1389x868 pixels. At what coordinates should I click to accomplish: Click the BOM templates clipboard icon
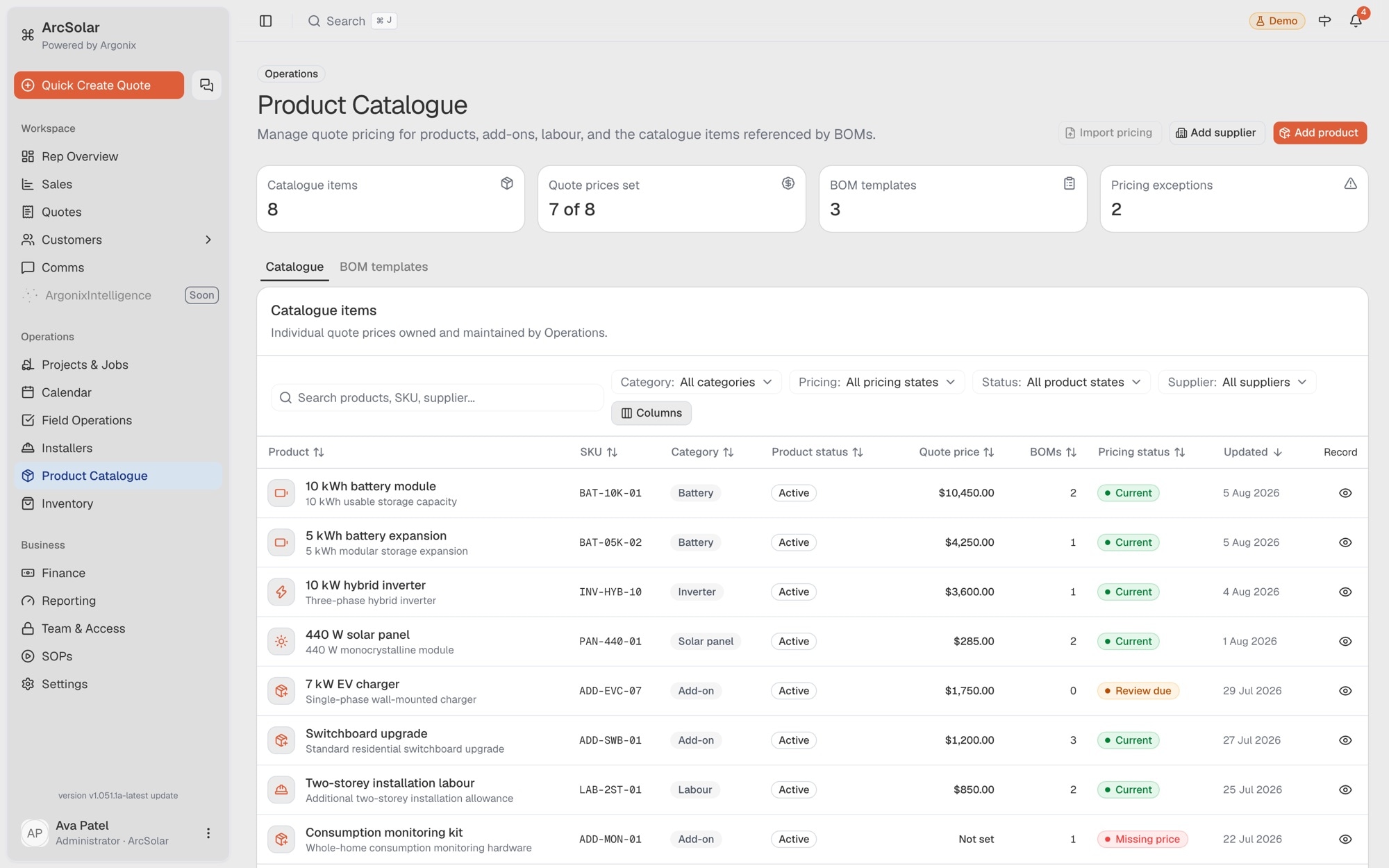[1070, 183]
